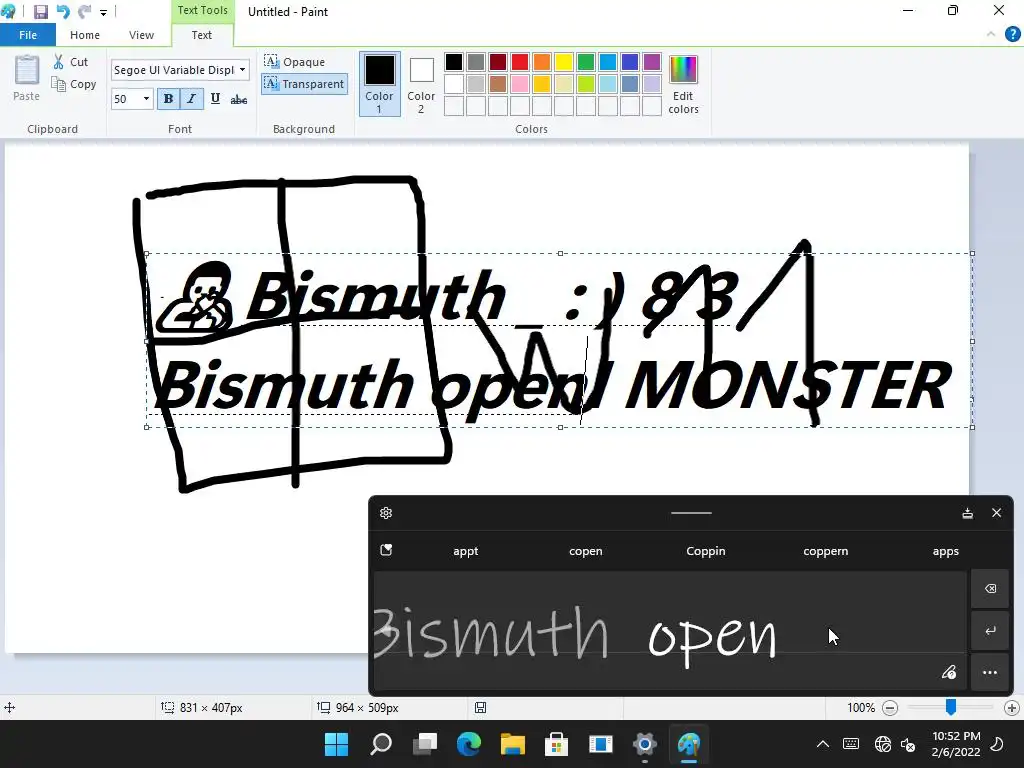Screen dimensions: 1024x768
Task: Open the File menu
Action: pyautogui.click(x=28, y=35)
